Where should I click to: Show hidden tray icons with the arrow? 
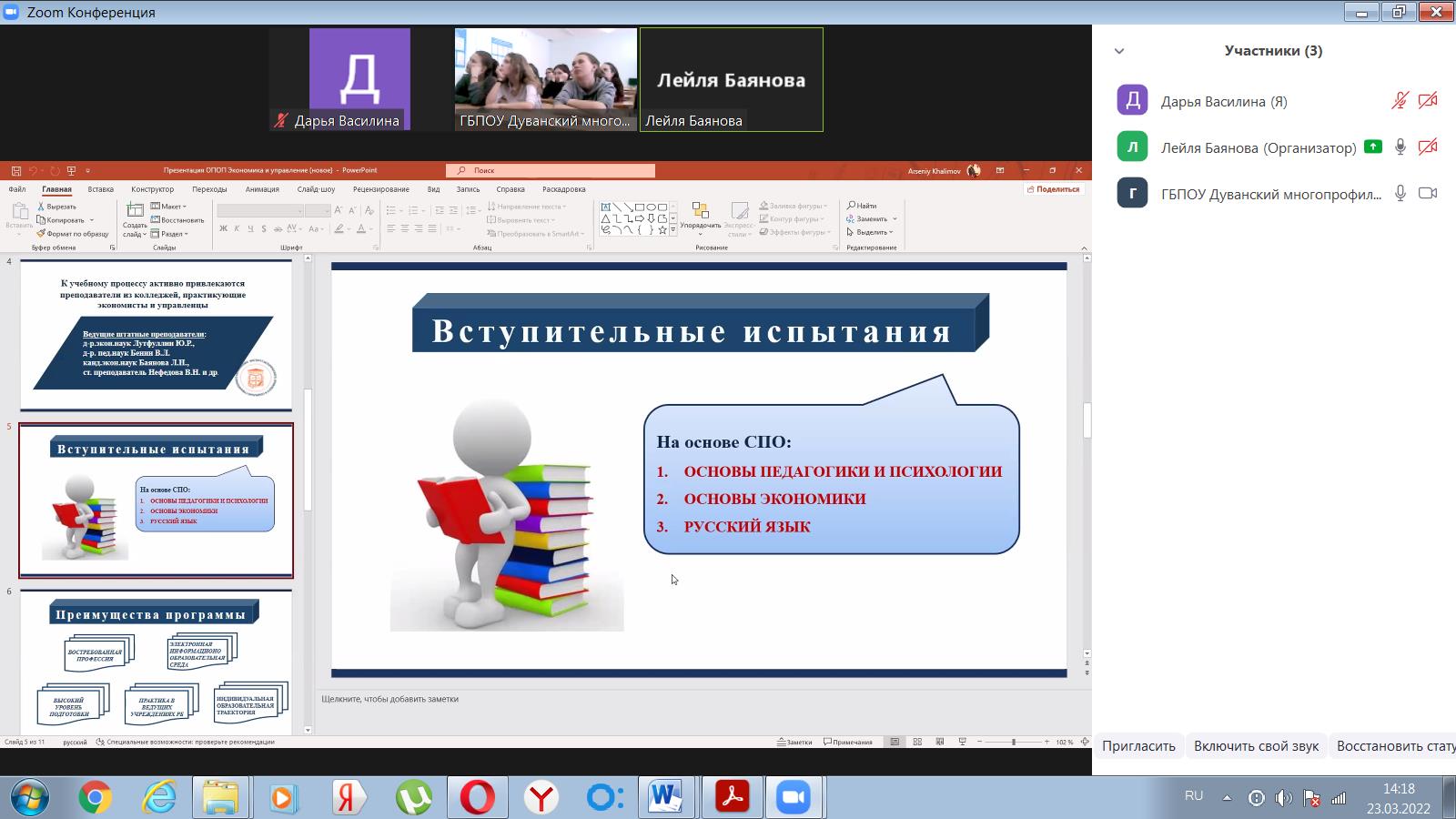(1227, 797)
